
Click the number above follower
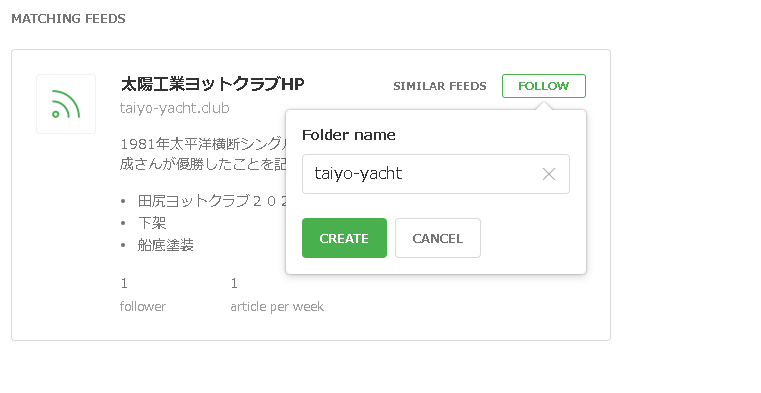tap(124, 283)
